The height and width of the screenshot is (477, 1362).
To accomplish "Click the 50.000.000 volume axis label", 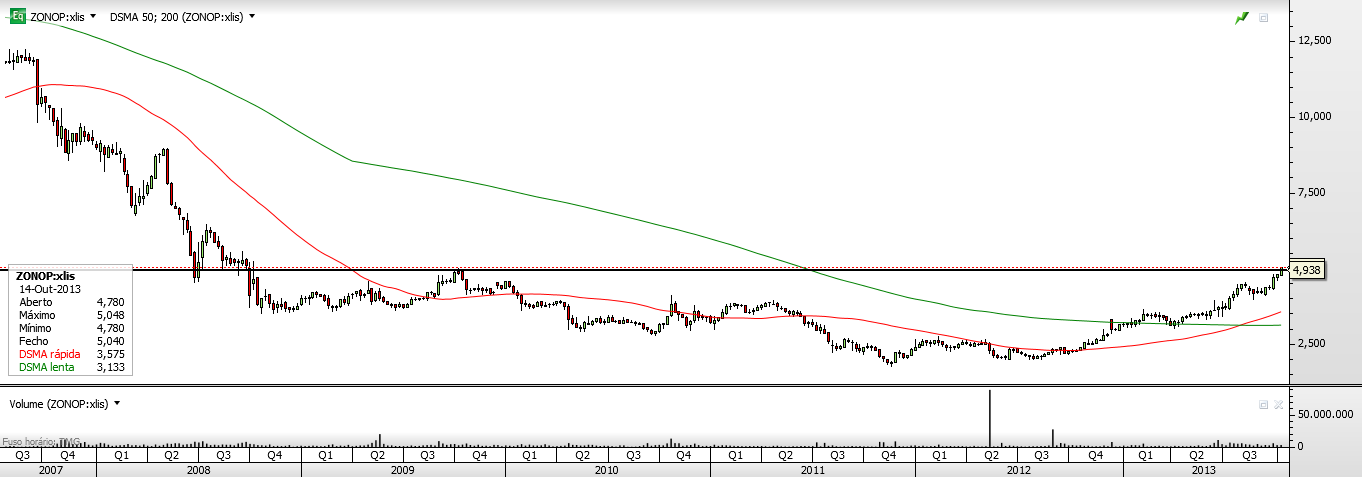I will tap(1326, 413).
